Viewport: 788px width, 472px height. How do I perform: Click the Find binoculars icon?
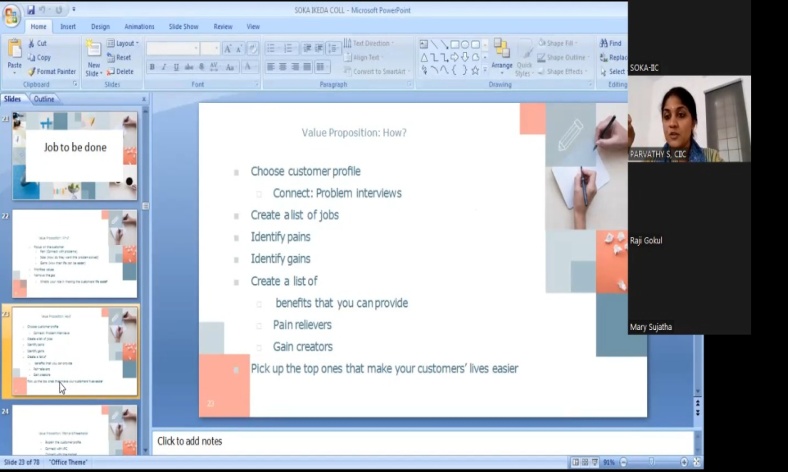612,44
